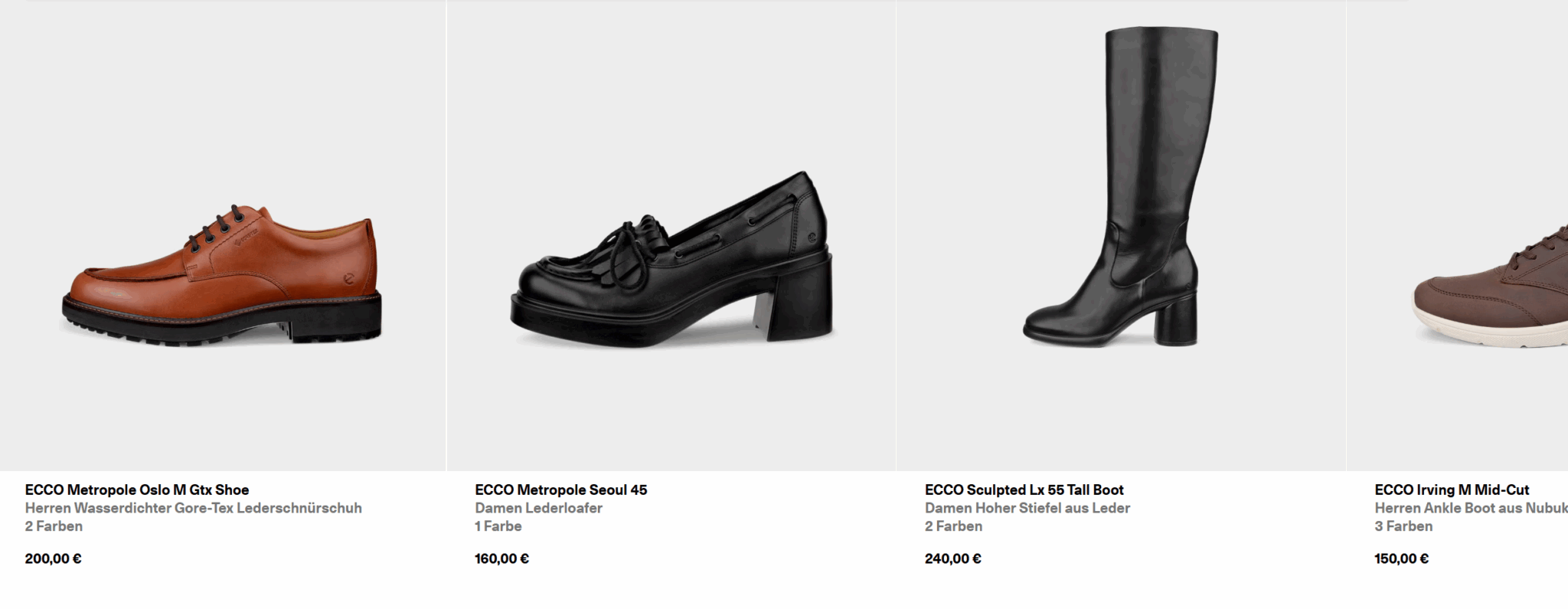Select the Damen Hoher Stiefel aus Leder description
Image resolution: width=1568 pixels, height=609 pixels.
pos(1027,508)
